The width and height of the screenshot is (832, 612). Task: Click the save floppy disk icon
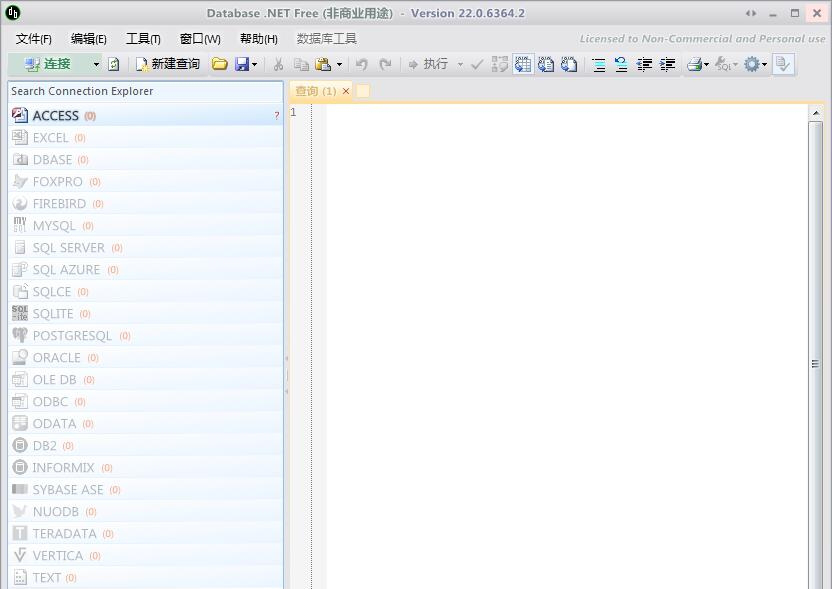pos(242,64)
